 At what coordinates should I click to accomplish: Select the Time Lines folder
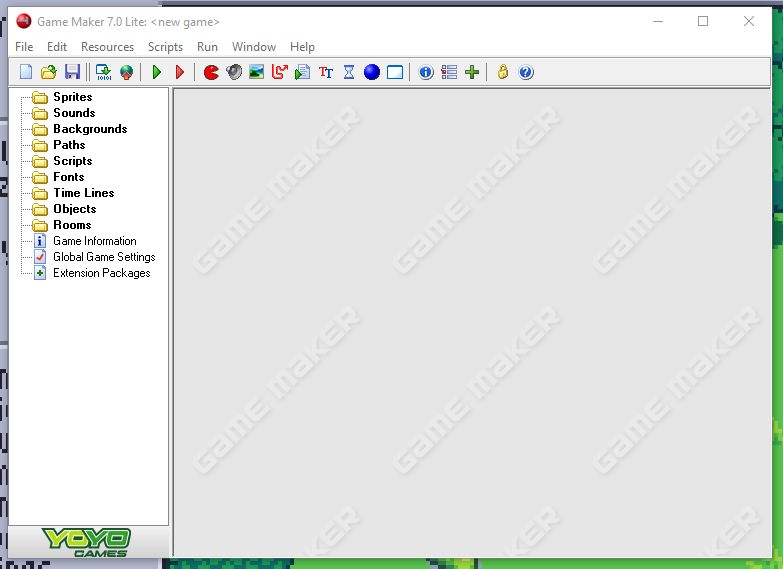point(84,193)
